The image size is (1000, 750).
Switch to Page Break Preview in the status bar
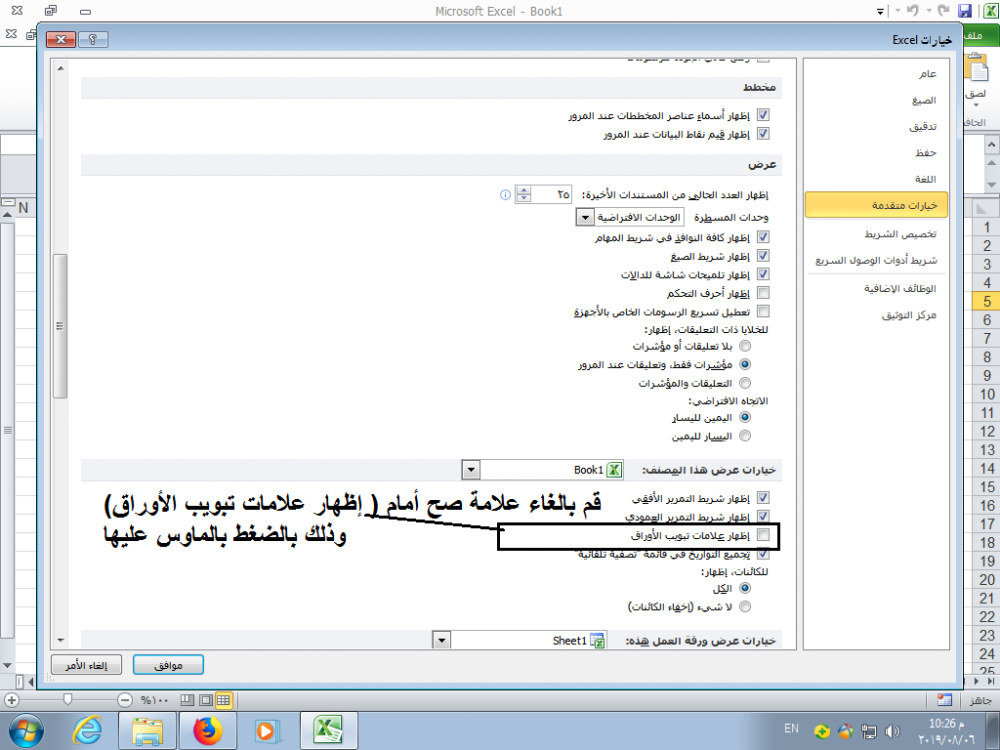pyautogui.click(x=187, y=700)
